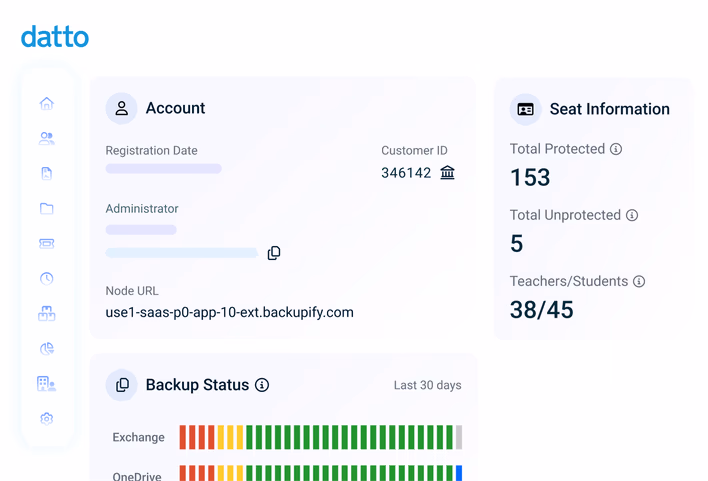This screenshot has height=481, width=708.
Task: Click the redacted registration date value
Action: 163,168
